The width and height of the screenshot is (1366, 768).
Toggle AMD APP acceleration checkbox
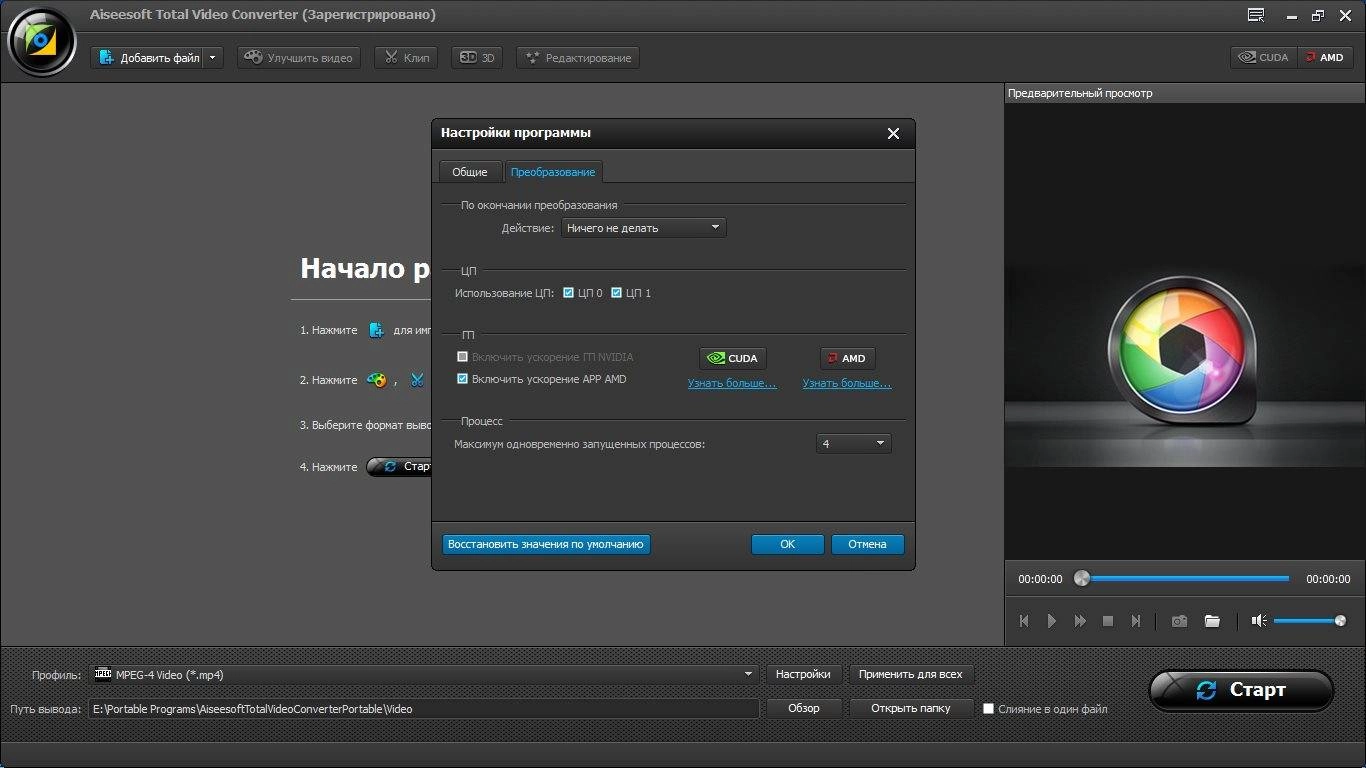click(x=462, y=379)
